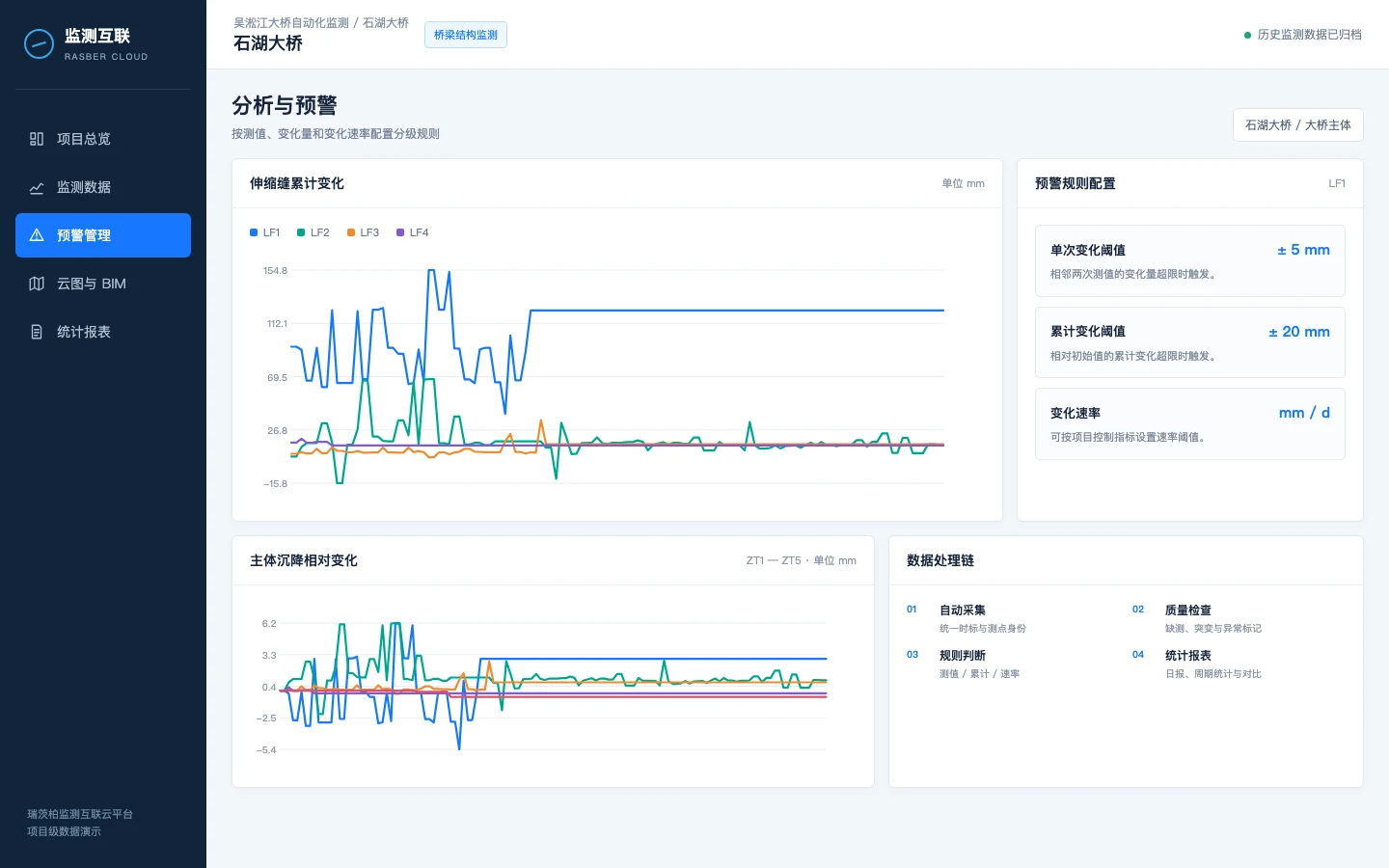Click 石湖大桥 page title in header

tap(268, 43)
